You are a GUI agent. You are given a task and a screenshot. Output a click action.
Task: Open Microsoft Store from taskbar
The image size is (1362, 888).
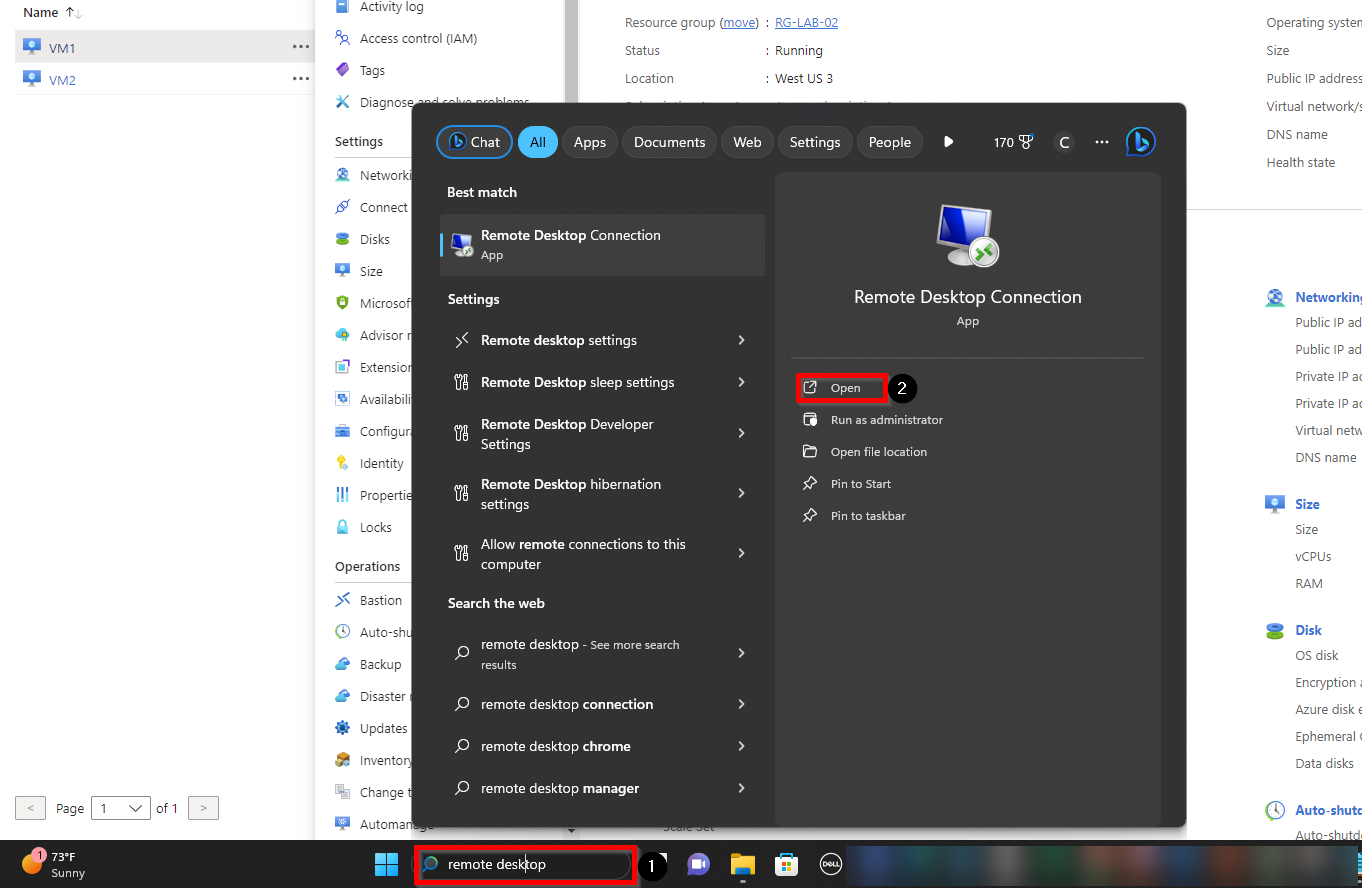tap(785, 864)
